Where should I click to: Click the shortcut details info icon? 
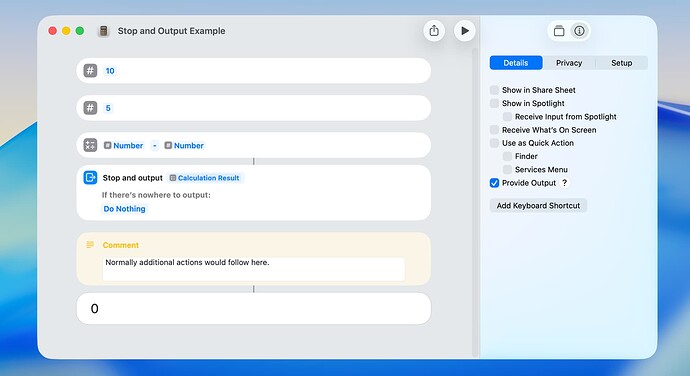tap(579, 31)
